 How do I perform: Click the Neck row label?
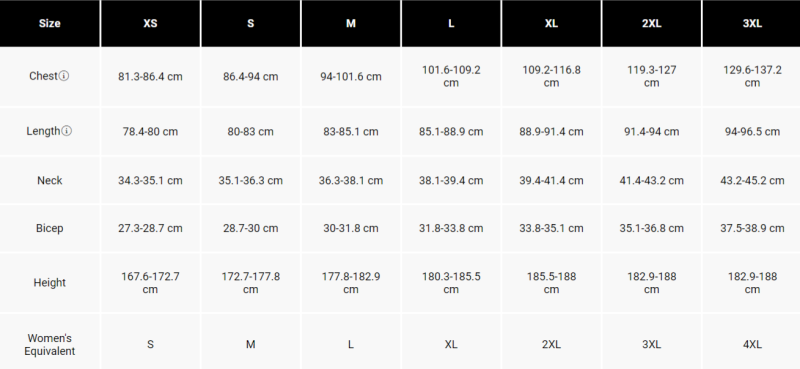pos(49,180)
